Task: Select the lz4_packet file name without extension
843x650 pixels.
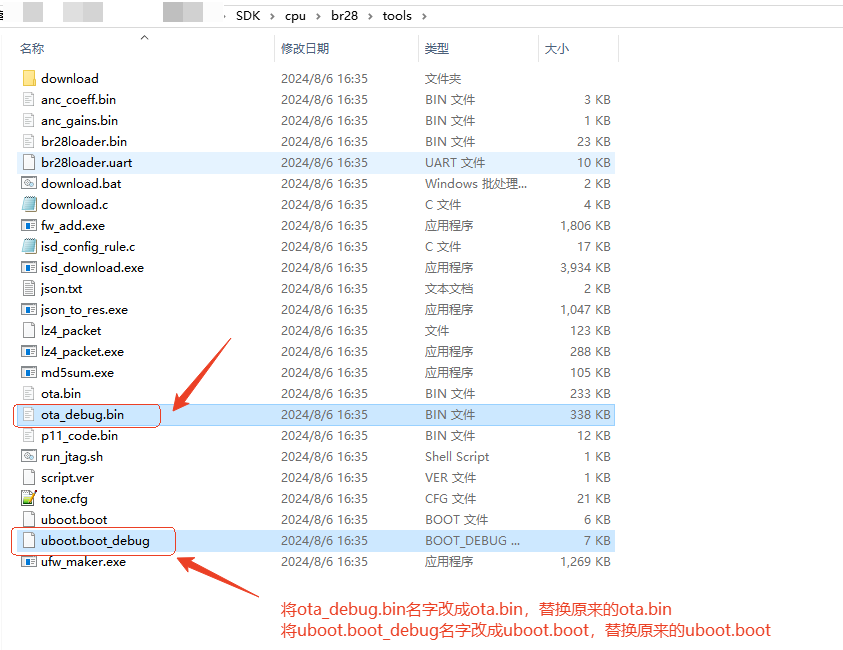Action: tap(71, 331)
